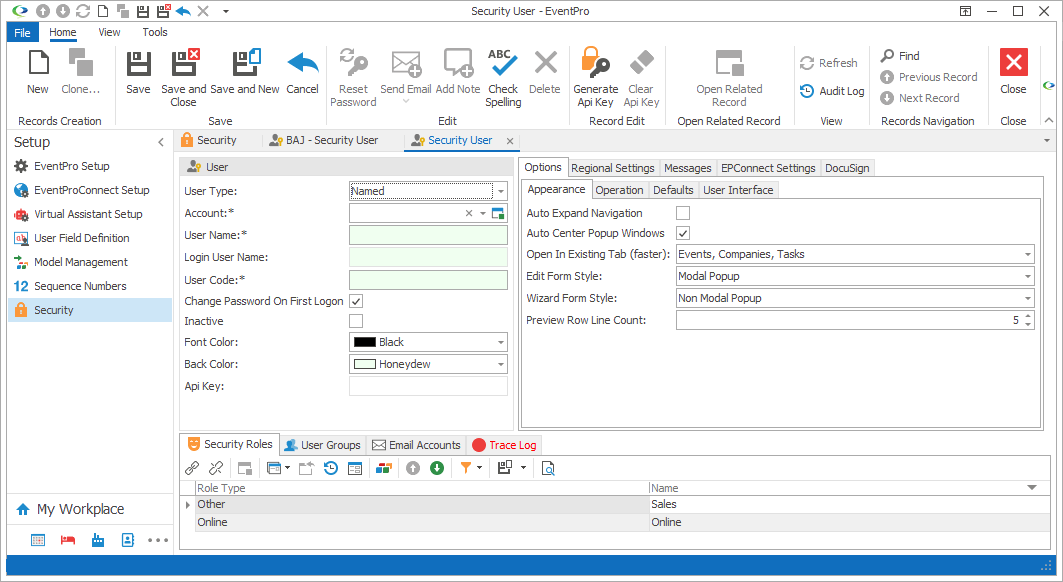1063x582 pixels.
Task: Uncheck Auto Center Popup Windows
Action: pos(683,233)
